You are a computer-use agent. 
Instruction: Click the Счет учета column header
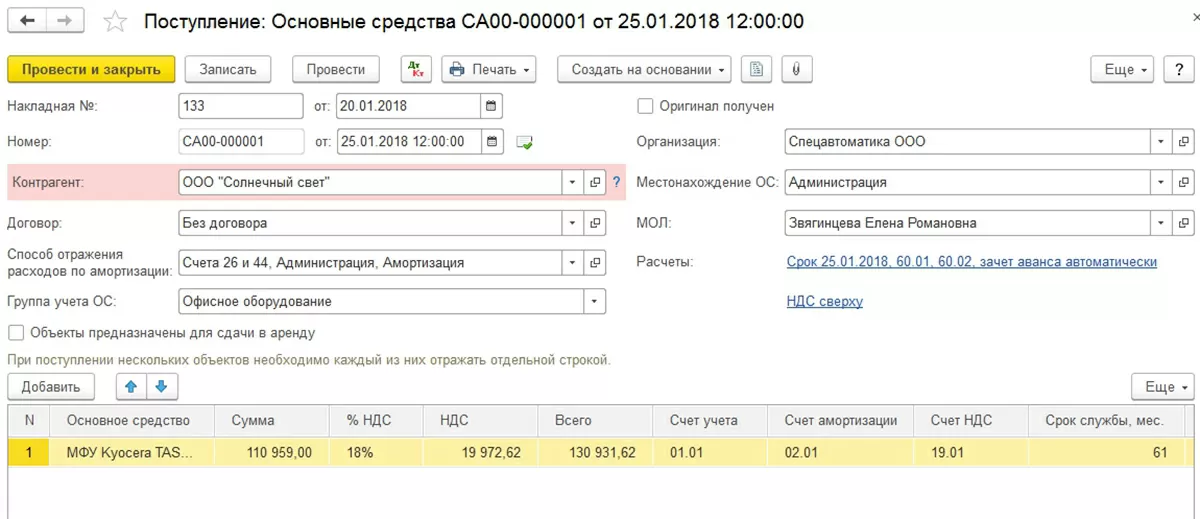click(710, 421)
